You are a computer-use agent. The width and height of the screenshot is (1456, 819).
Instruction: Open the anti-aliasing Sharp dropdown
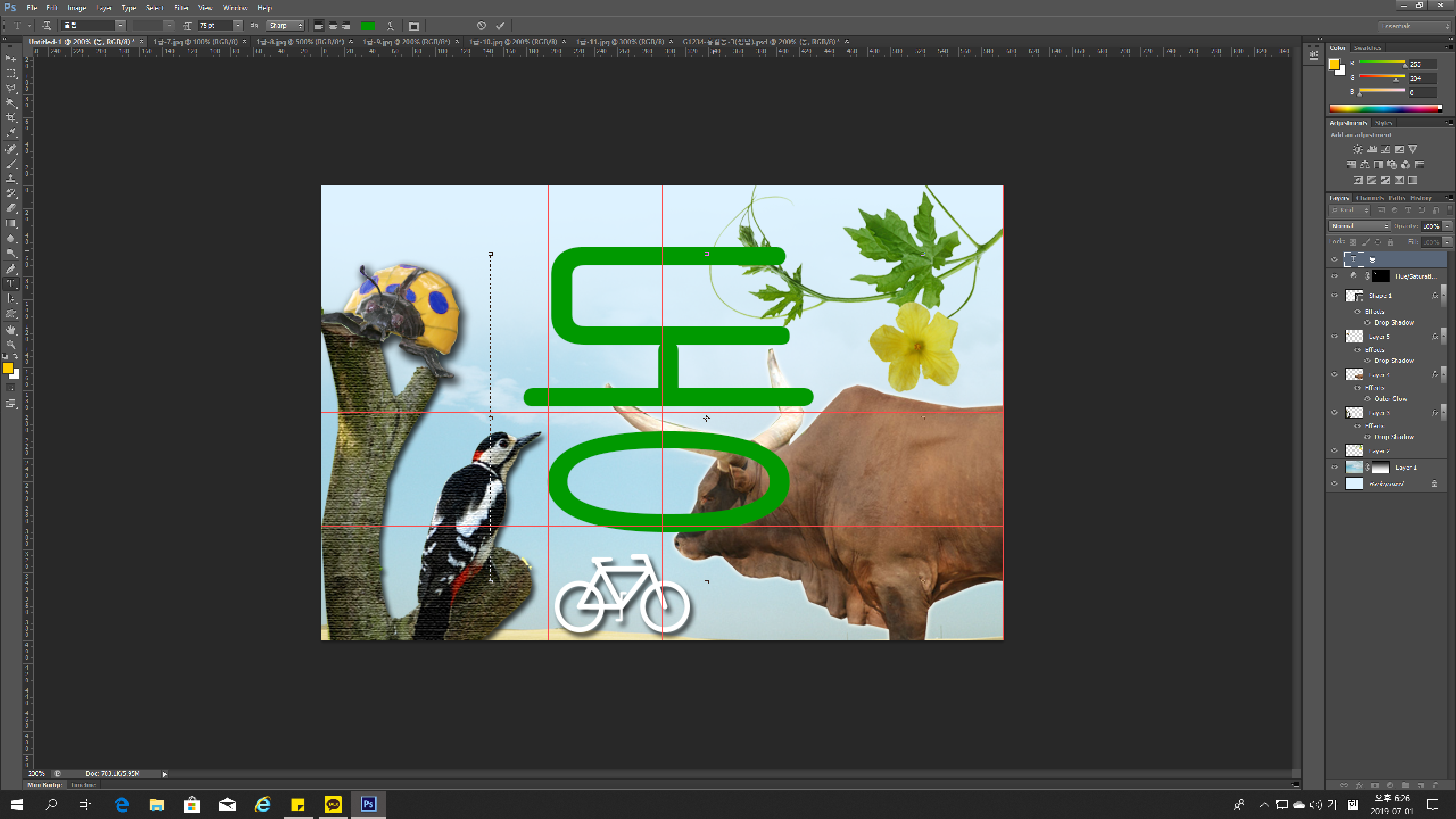point(286,26)
